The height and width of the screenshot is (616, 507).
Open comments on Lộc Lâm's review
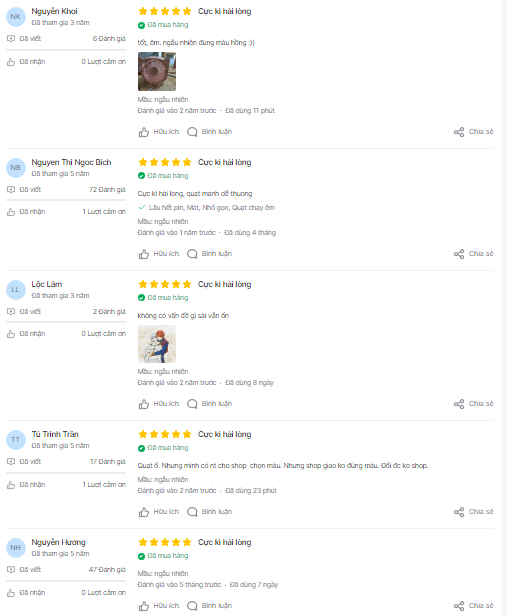coord(209,404)
